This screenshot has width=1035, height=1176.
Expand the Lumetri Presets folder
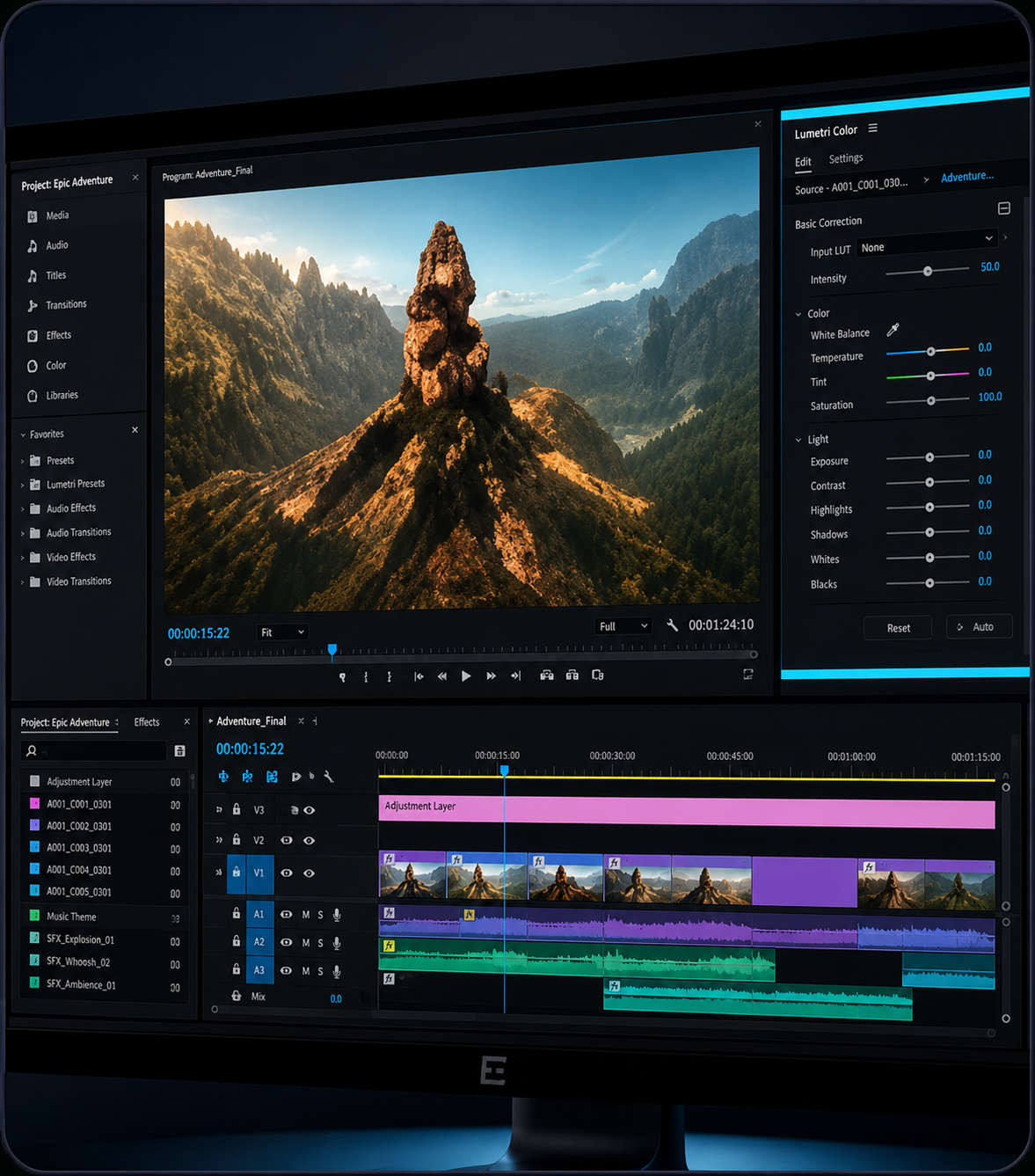(23, 485)
